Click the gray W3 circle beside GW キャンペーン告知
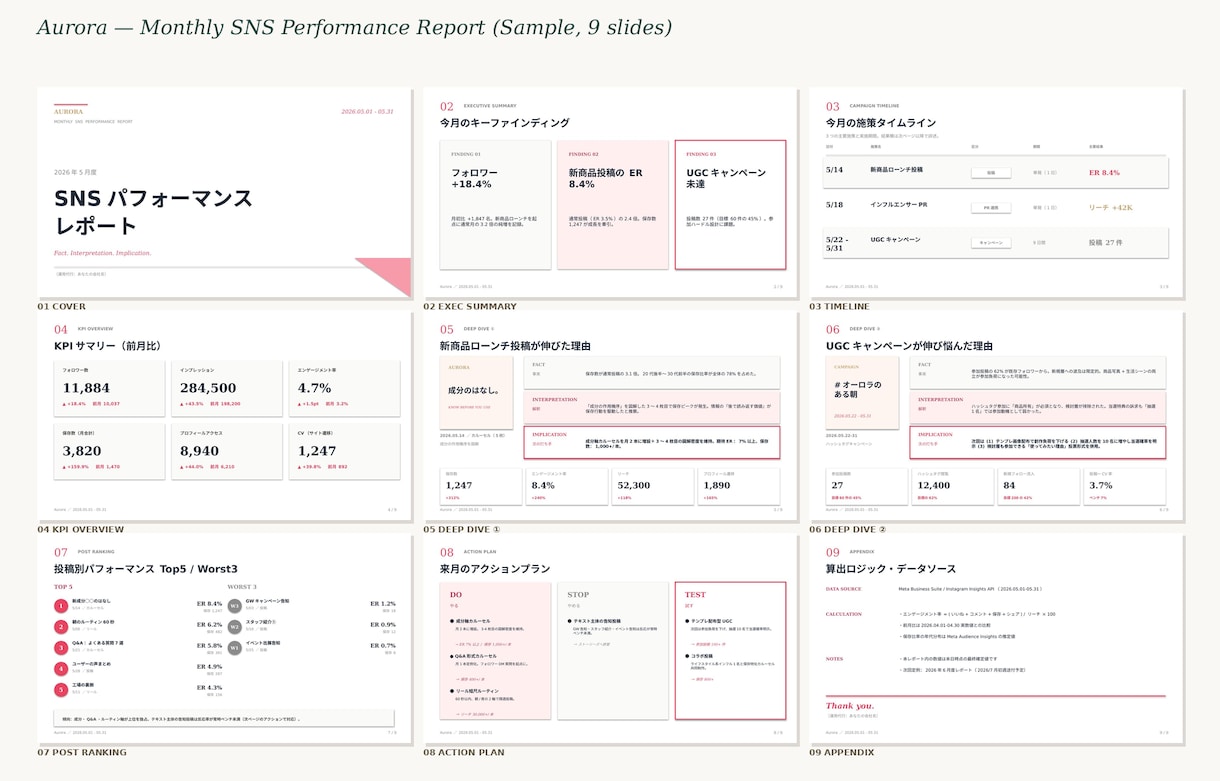 point(235,604)
